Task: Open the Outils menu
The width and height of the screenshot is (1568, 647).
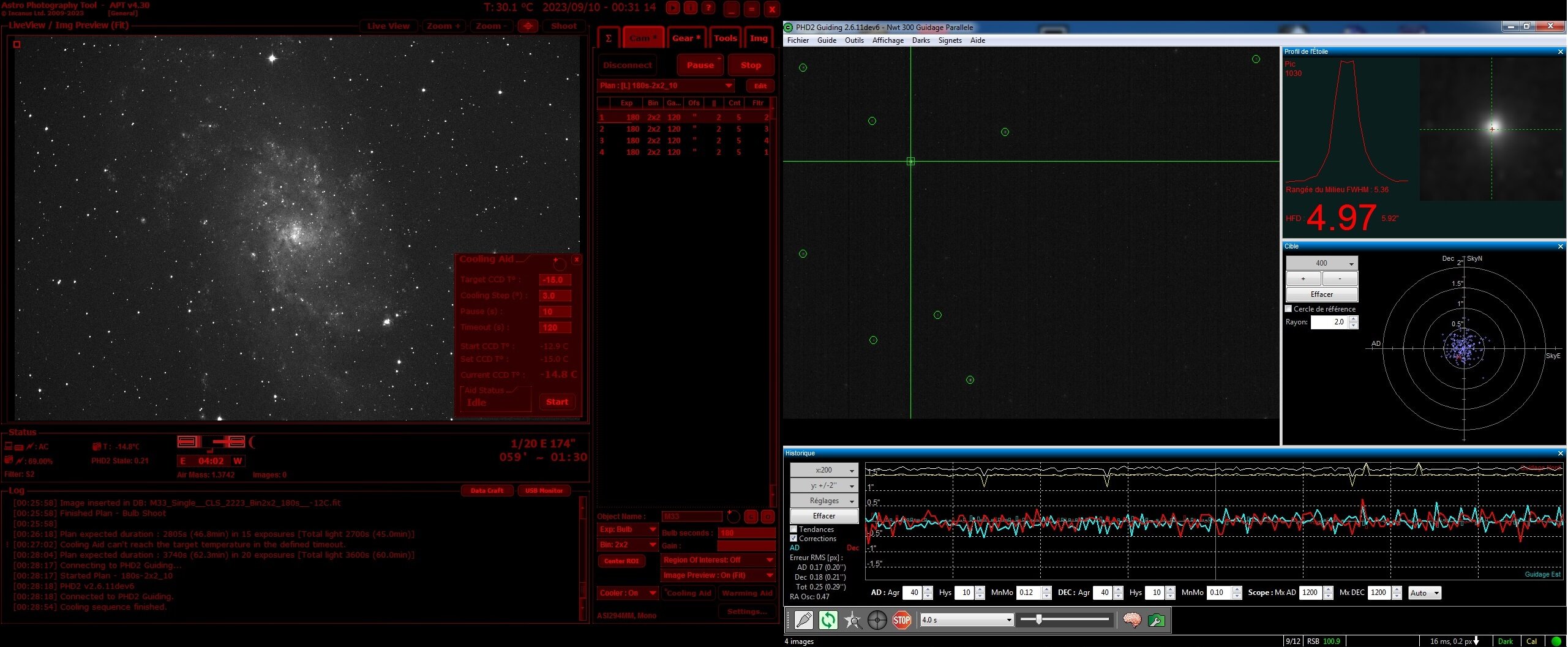Action: 854,40
